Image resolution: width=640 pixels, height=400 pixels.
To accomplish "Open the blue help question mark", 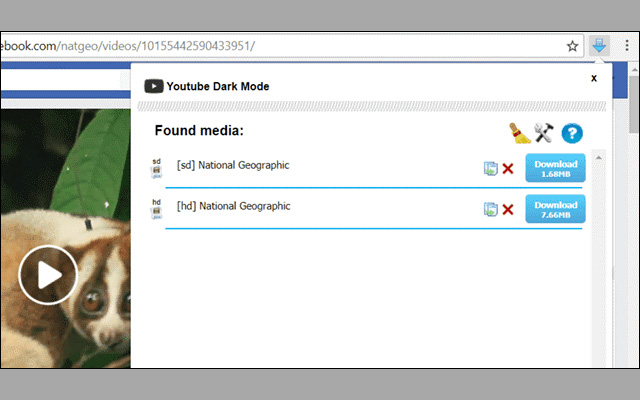I will (571, 133).
